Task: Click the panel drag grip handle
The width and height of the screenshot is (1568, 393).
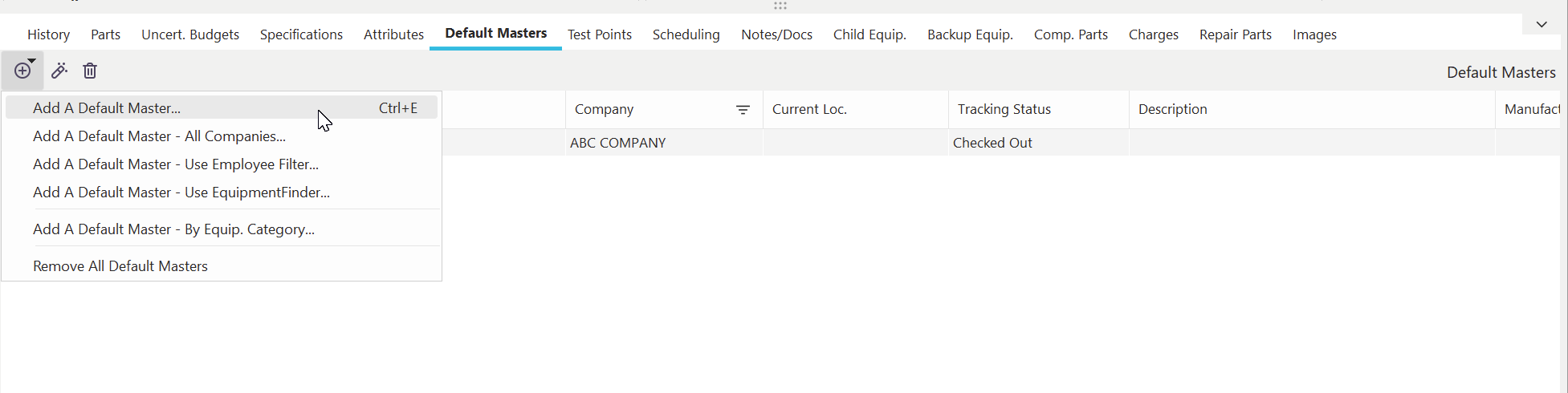Action: click(780, 6)
